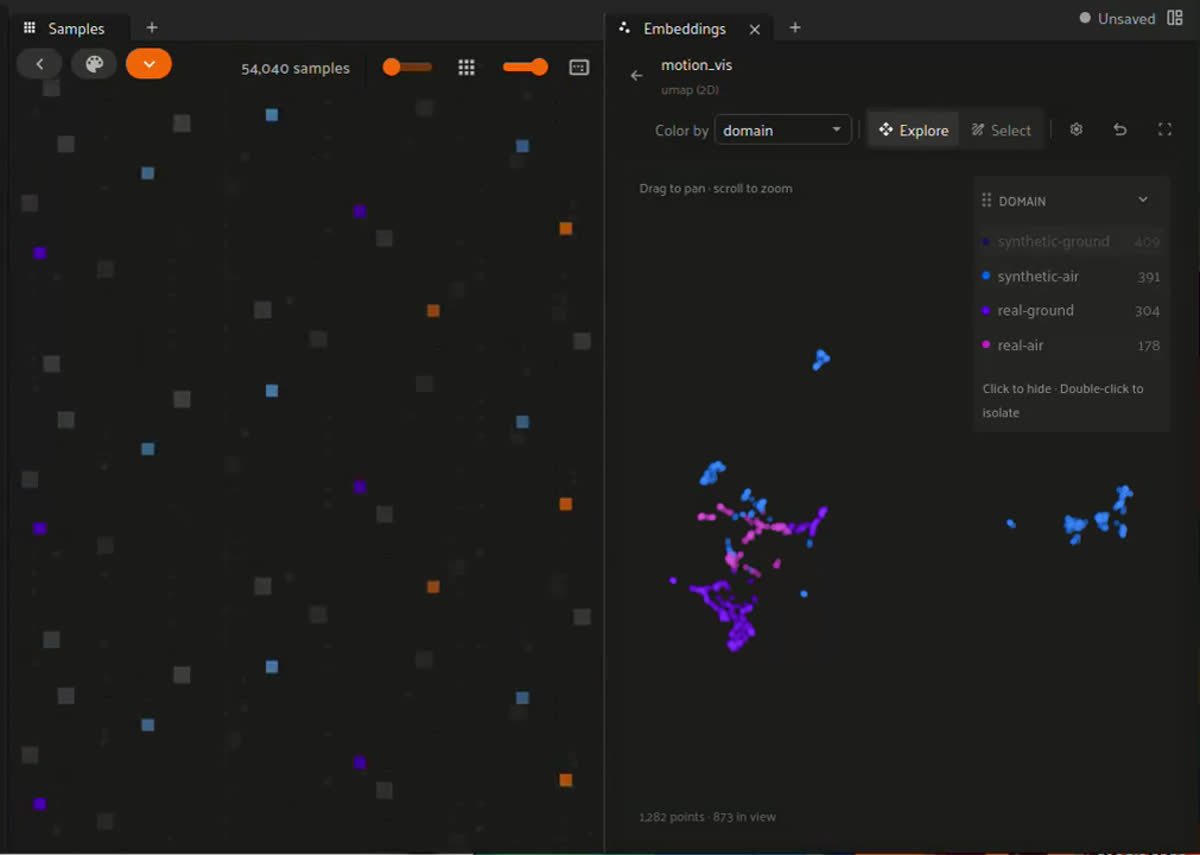This screenshot has width=1200, height=855.
Task: Open embeddings settings gear
Action: (x=1076, y=130)
